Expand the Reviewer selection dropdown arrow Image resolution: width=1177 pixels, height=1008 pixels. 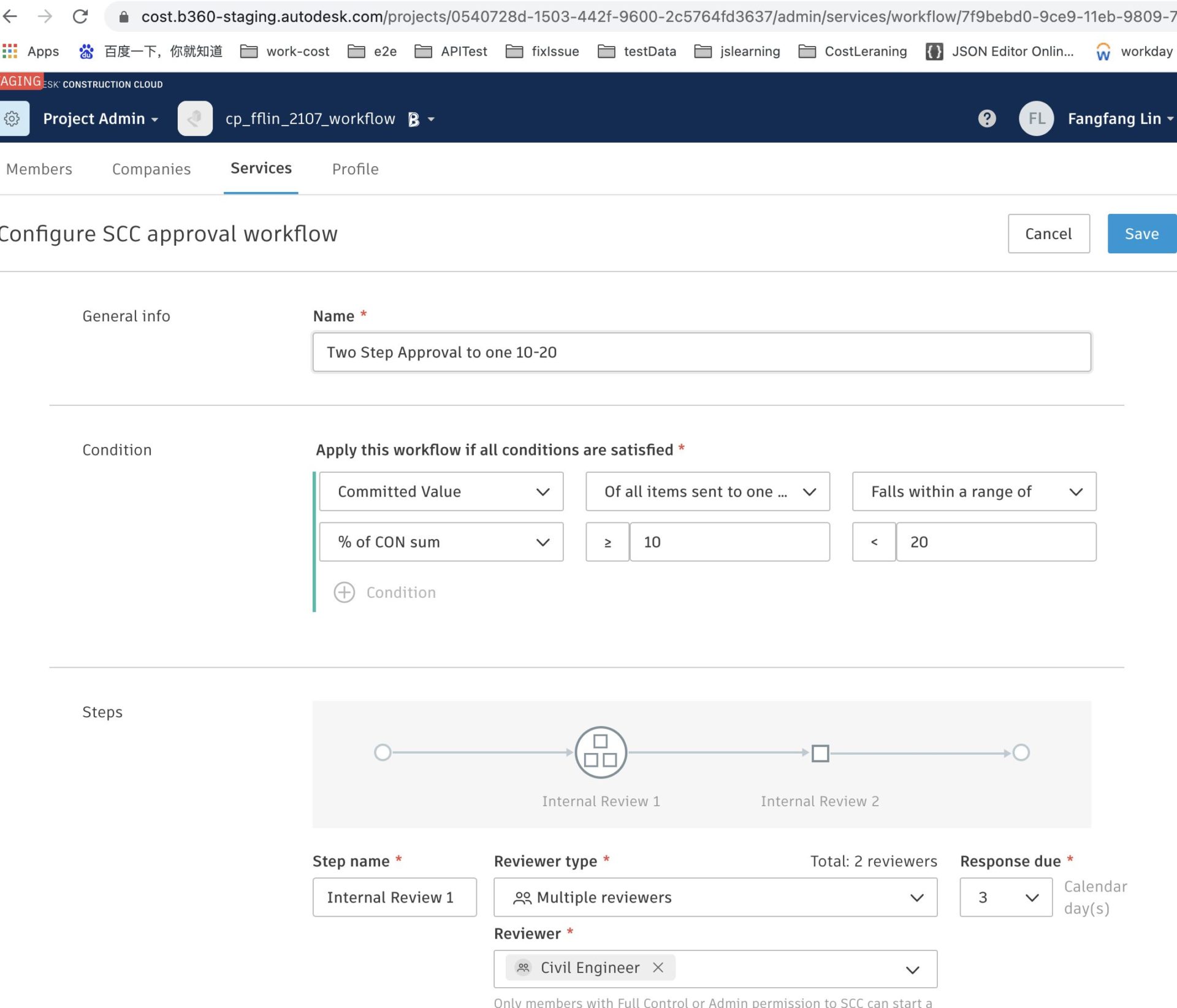[x=912, y=969]
